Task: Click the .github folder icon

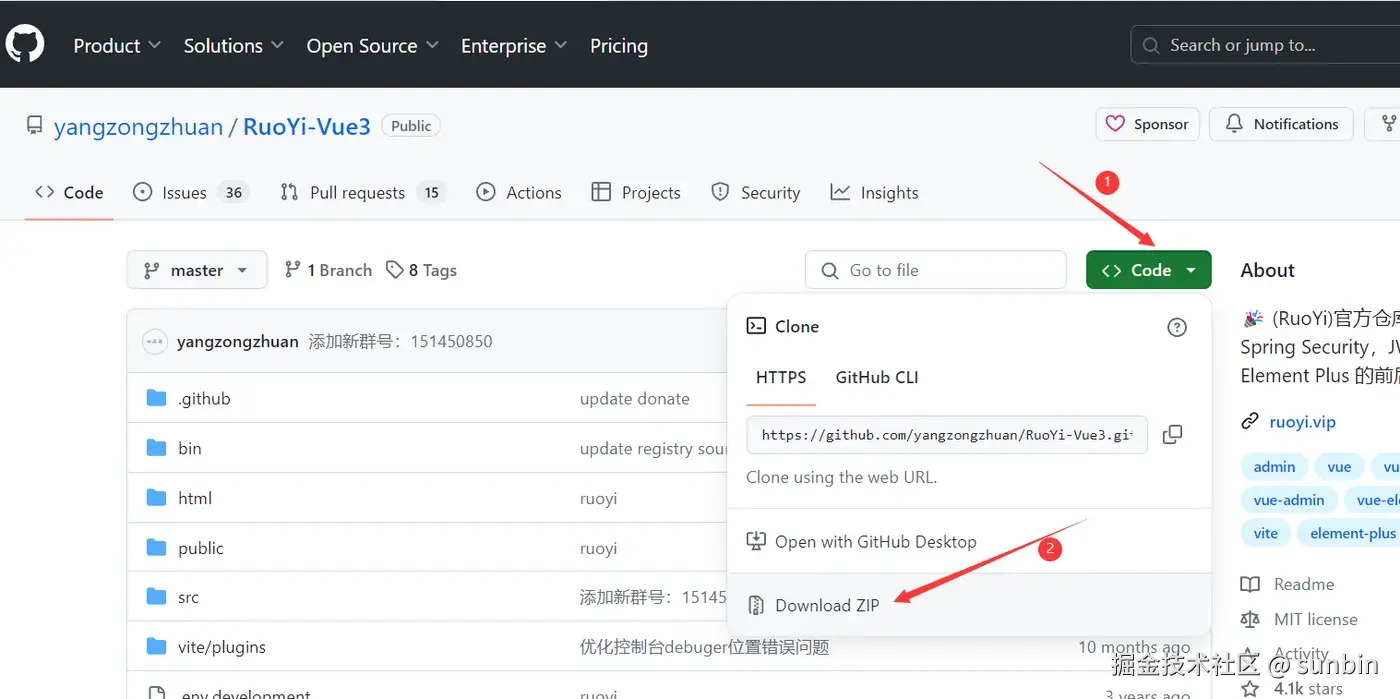Action: (x=156, y=398)
